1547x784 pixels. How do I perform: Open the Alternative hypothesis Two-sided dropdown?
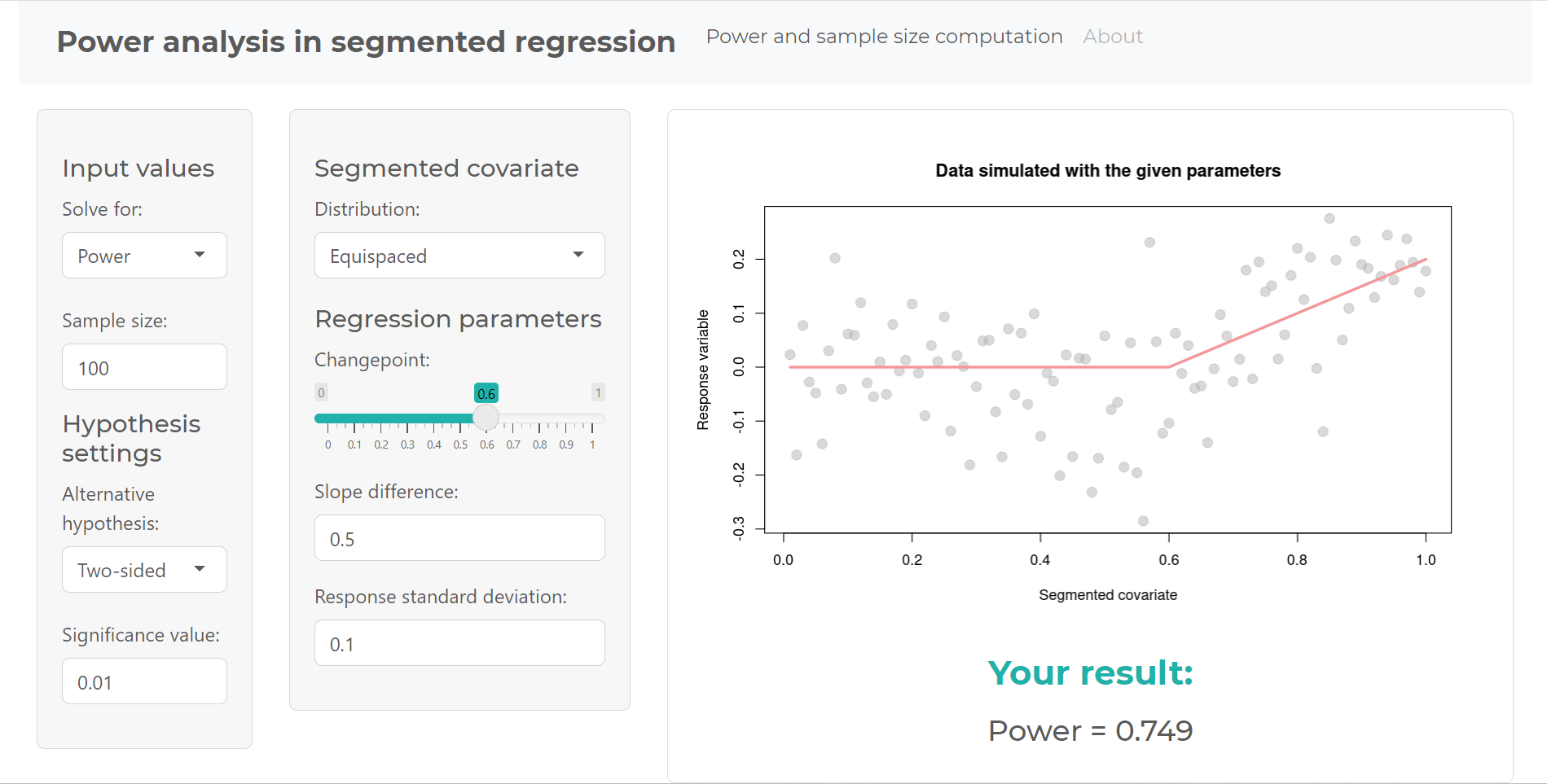(143, 570)
